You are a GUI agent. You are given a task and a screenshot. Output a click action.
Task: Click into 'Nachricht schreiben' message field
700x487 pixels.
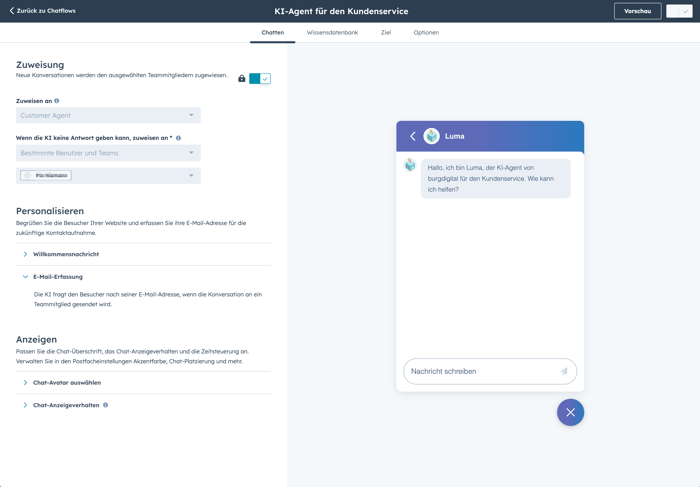click(x=490, y=371)
